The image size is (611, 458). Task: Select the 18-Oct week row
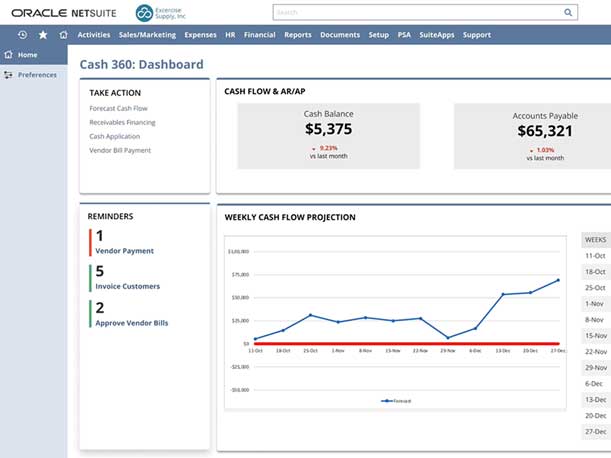point(594,272)
